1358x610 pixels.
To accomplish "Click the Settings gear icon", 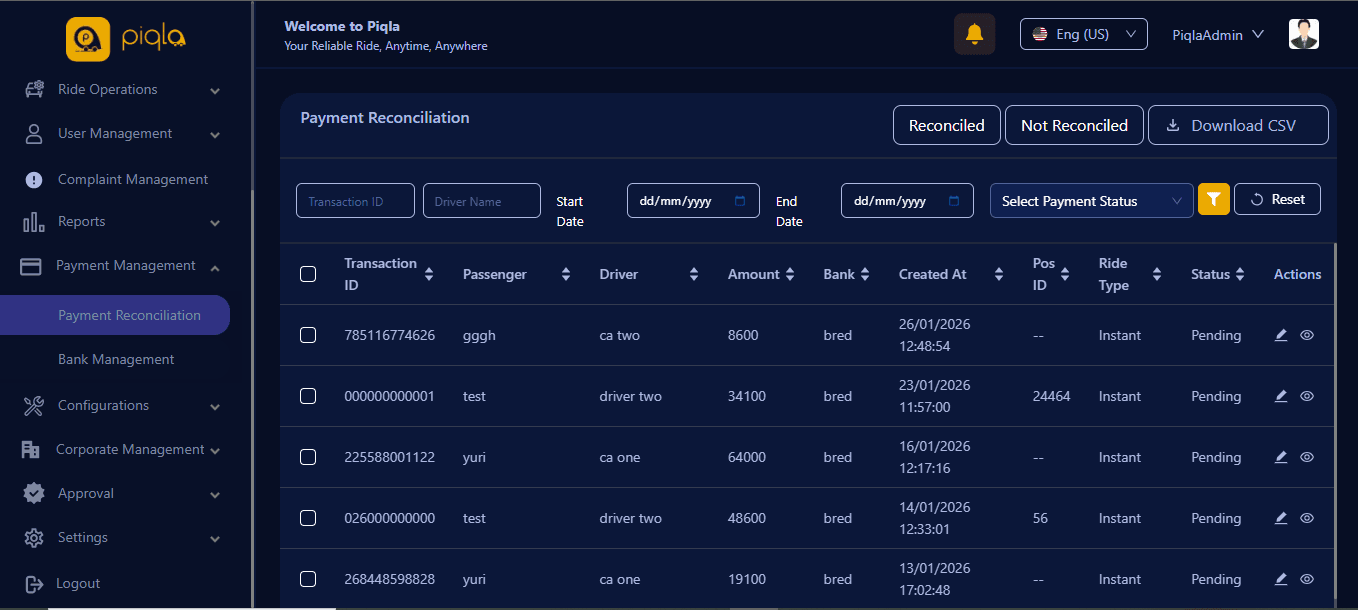I will point(33,538).
